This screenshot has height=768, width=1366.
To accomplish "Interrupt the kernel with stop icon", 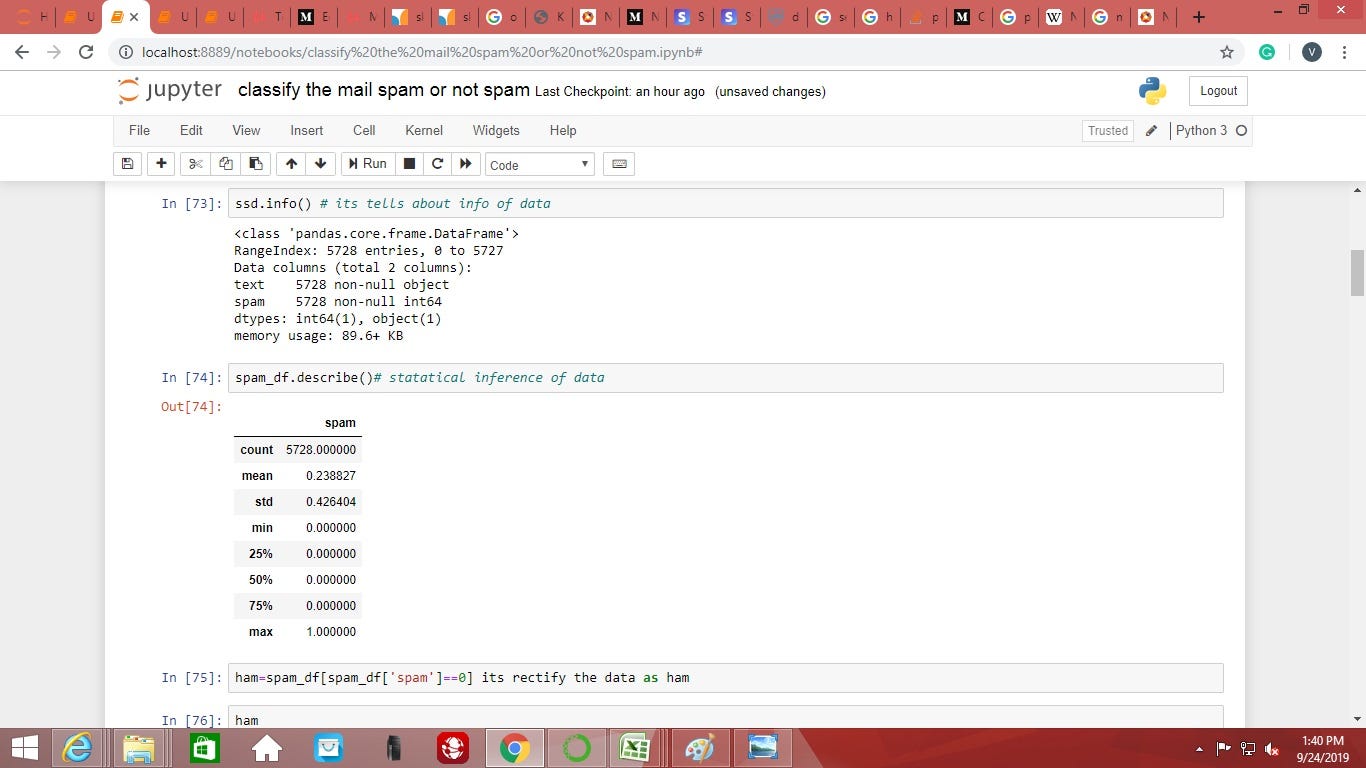I will (409, 163).
